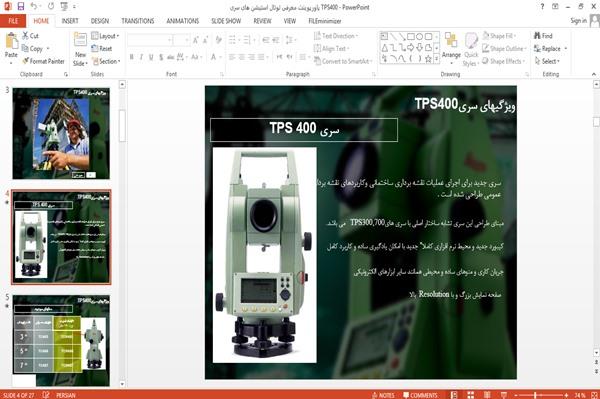Open the Section dropdown

[106, 61]
